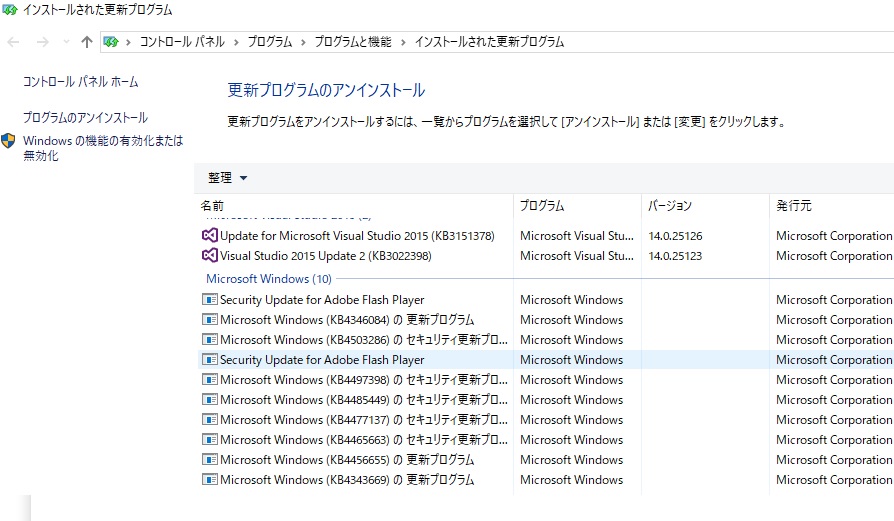The image size is (894, 521).
Task: Expand chevron after コントロール パネル breadcrumb
Action: (x=236, y=42)
